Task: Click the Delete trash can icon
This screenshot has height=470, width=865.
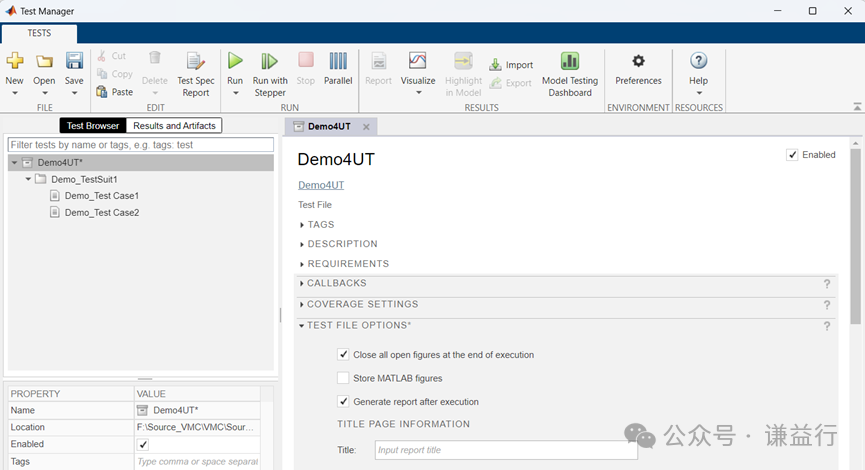Action: [155, 58]
